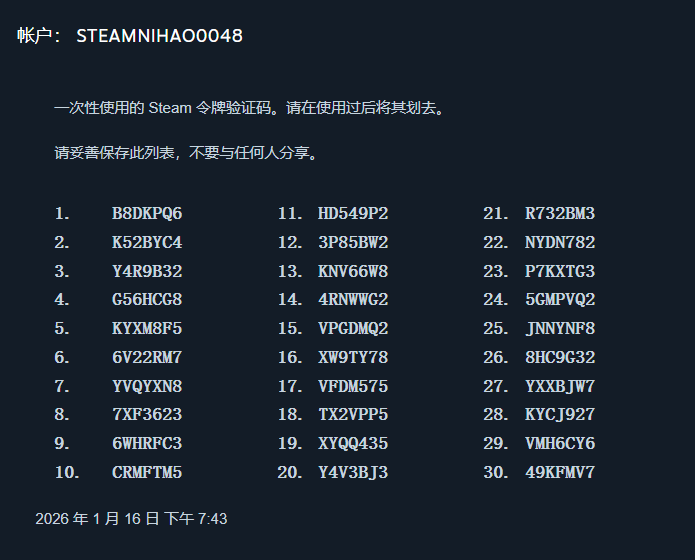Click the code KNV66W8
Viewport: 695px width, 560px height.
pyautogui.click(x=353, y=272)
